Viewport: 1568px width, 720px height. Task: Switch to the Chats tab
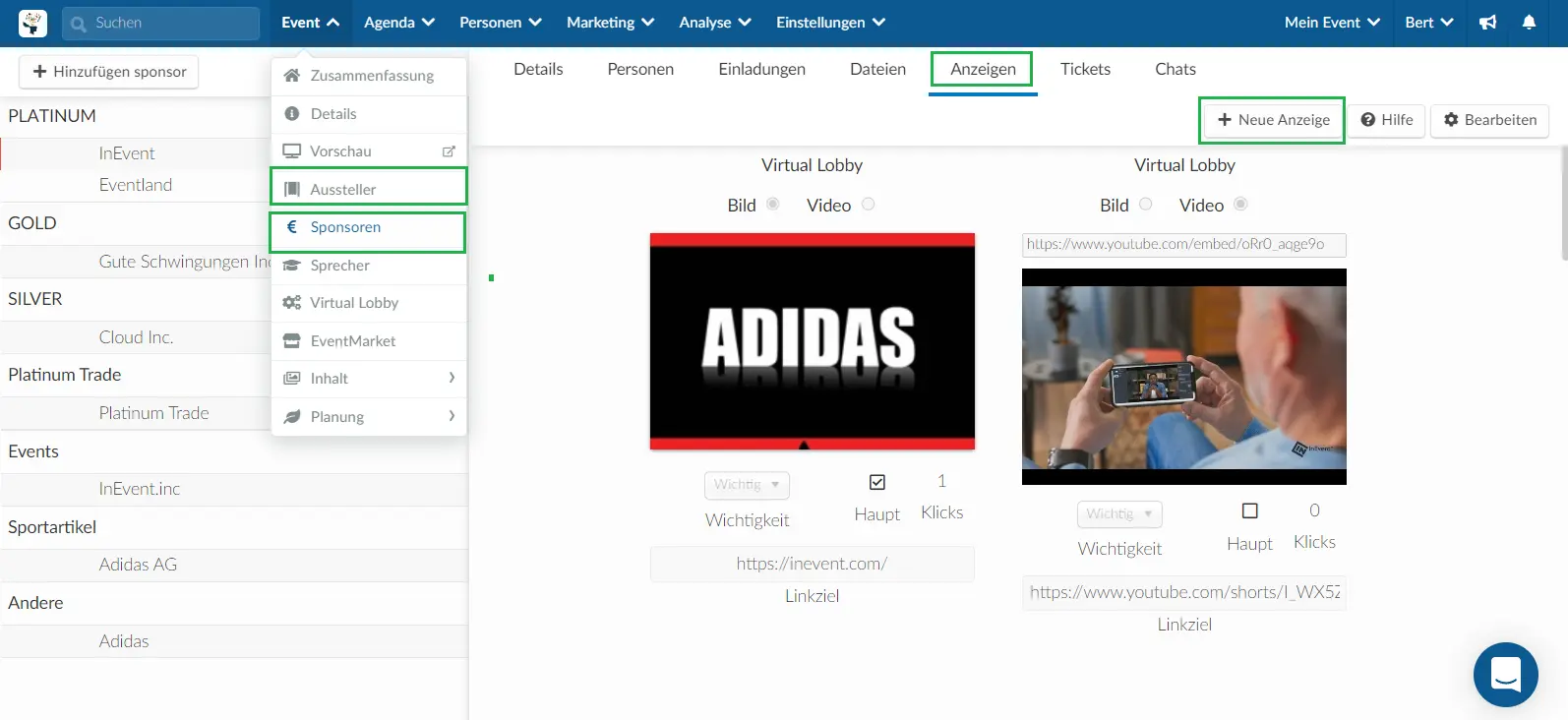pos(1175,69)
